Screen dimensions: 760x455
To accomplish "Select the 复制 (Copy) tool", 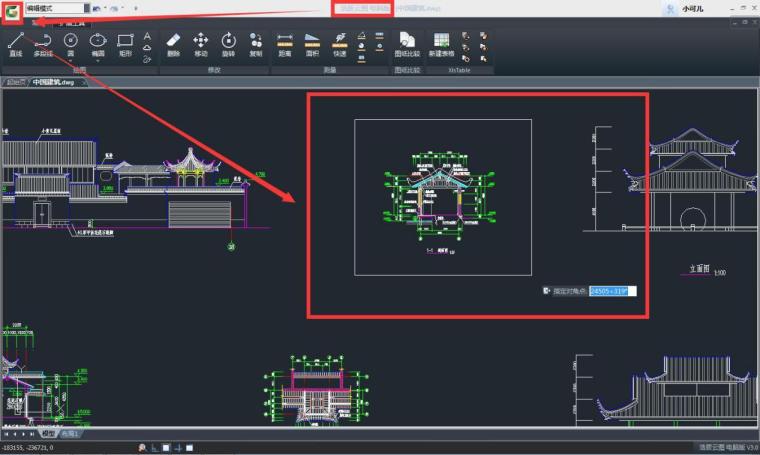I will [x=256, y=44].
